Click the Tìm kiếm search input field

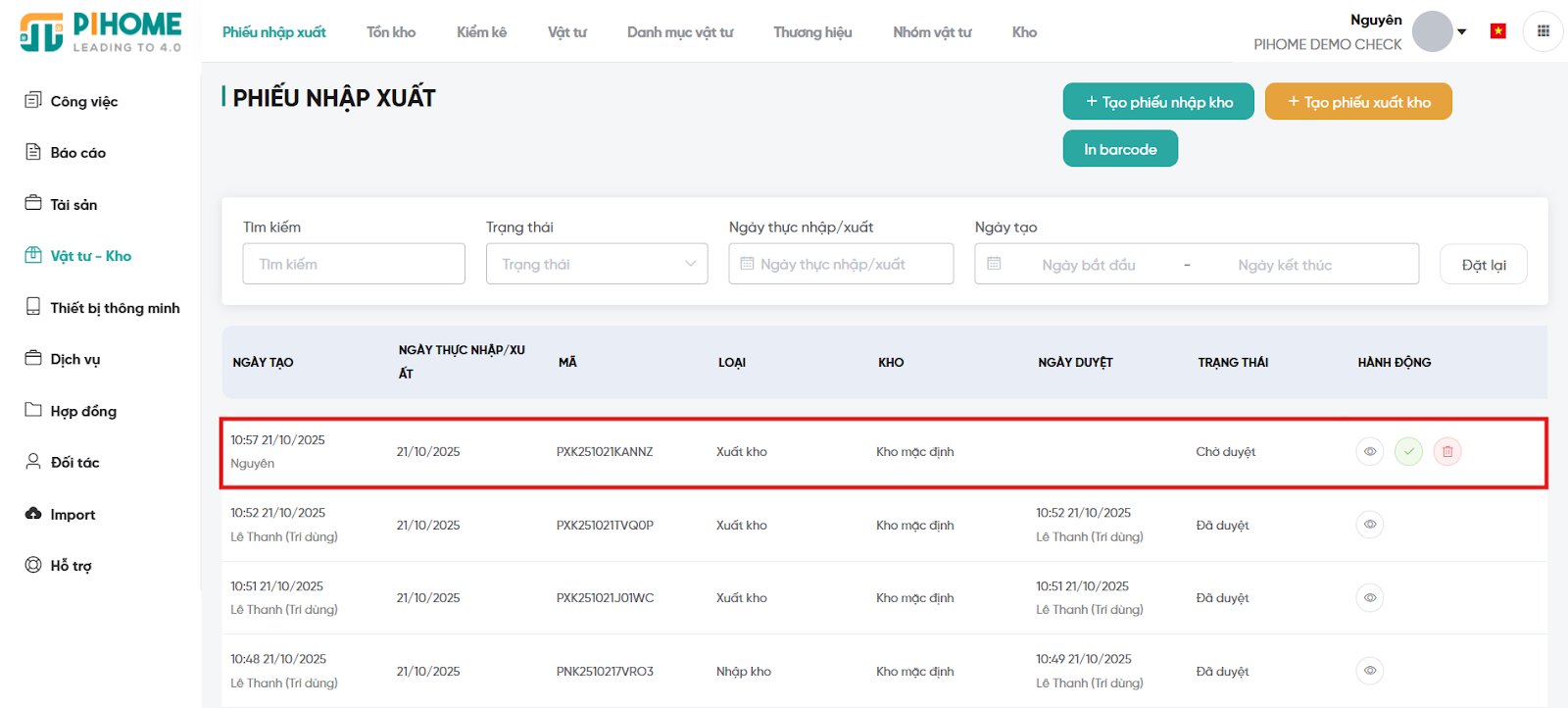[354, 264]
